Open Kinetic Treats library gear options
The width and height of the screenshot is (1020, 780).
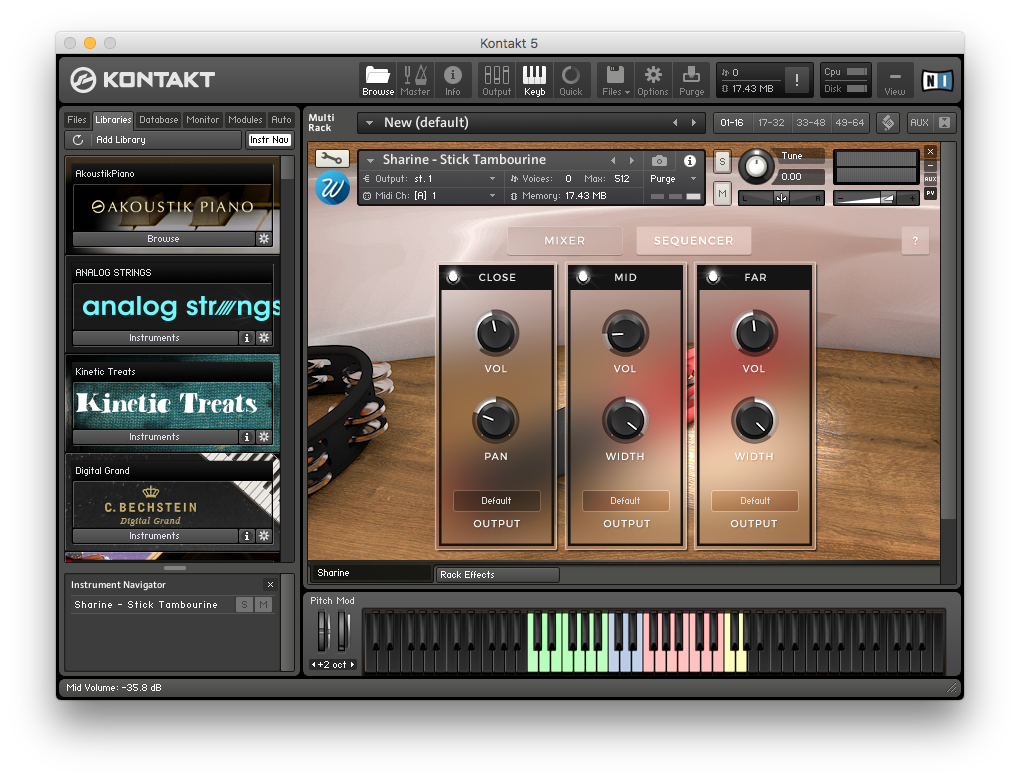click(263, 437)
